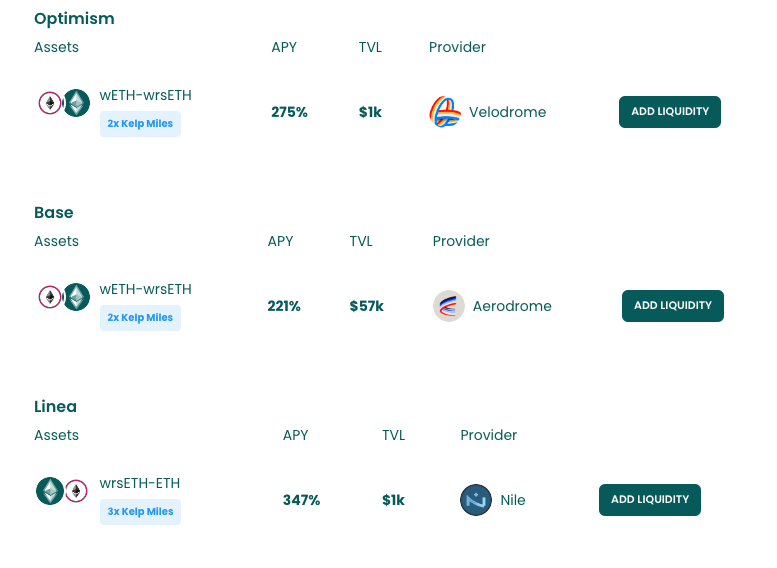This screenshot has height=568, width=777.
Task: Click the Aerodrome provider logo icon
Action: [x=448, y=306]
